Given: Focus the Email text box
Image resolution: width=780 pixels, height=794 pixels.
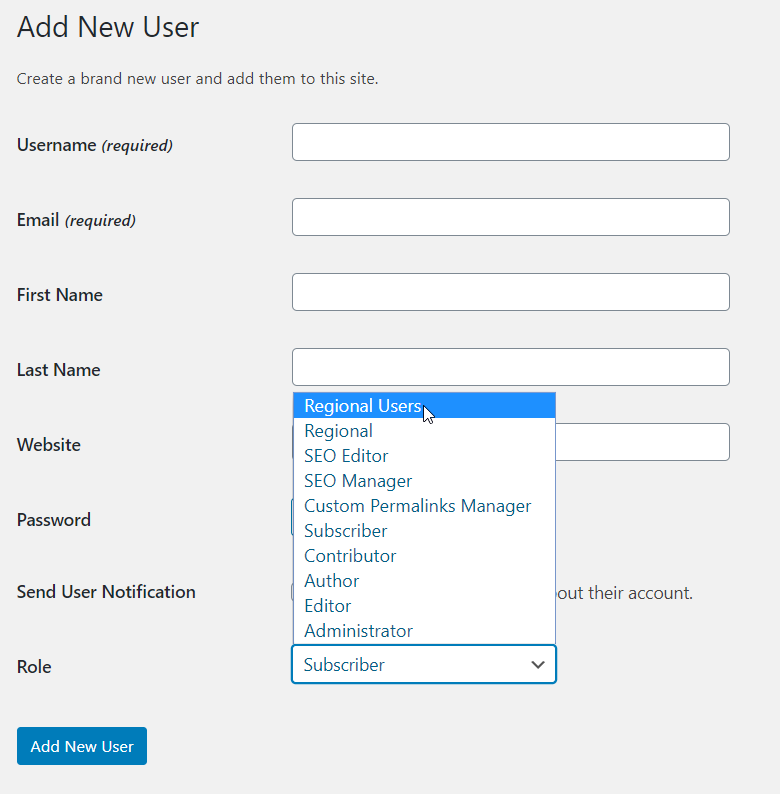Looking at the screenshot, I should [x=511, y=217].
